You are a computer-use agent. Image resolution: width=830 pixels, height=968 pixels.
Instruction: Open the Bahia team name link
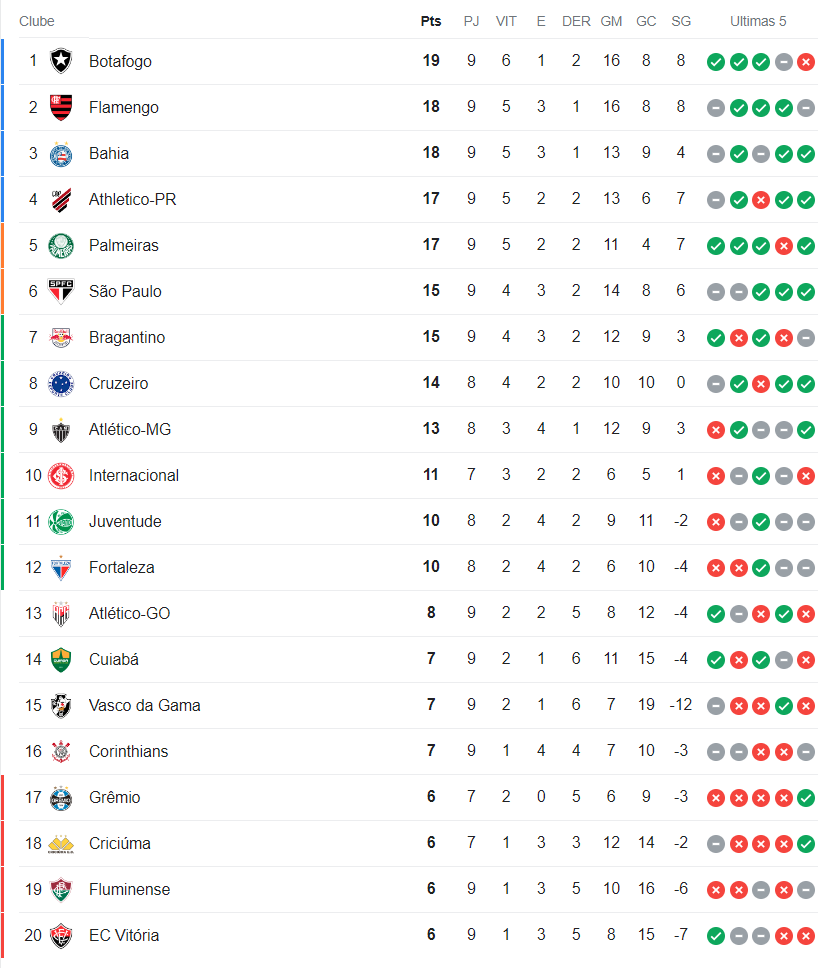click(x=109, y=153)
